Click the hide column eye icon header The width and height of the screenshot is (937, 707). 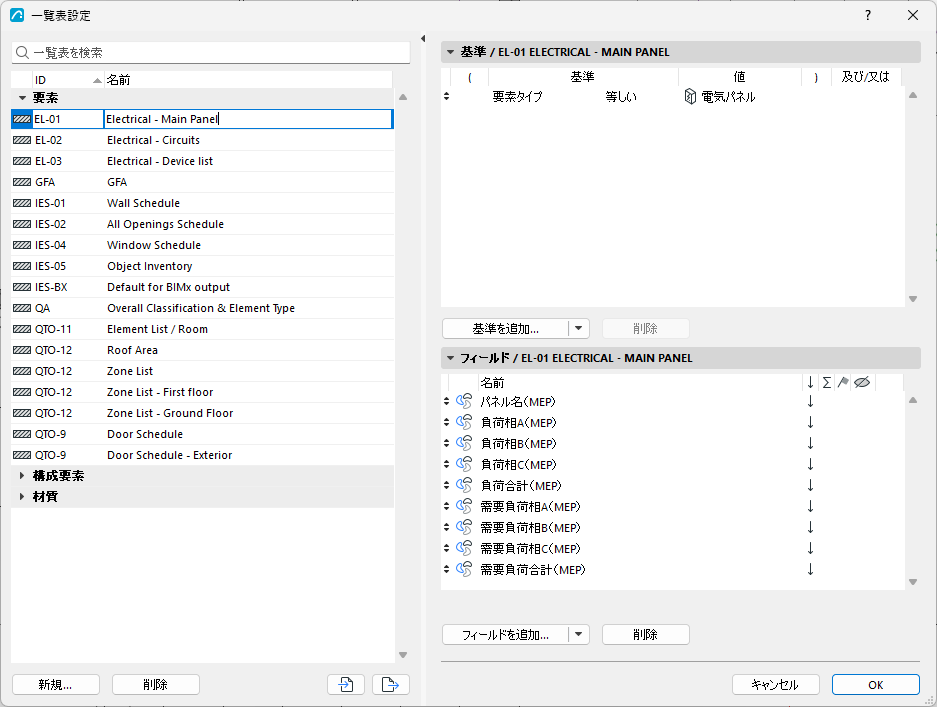[862, 382]
